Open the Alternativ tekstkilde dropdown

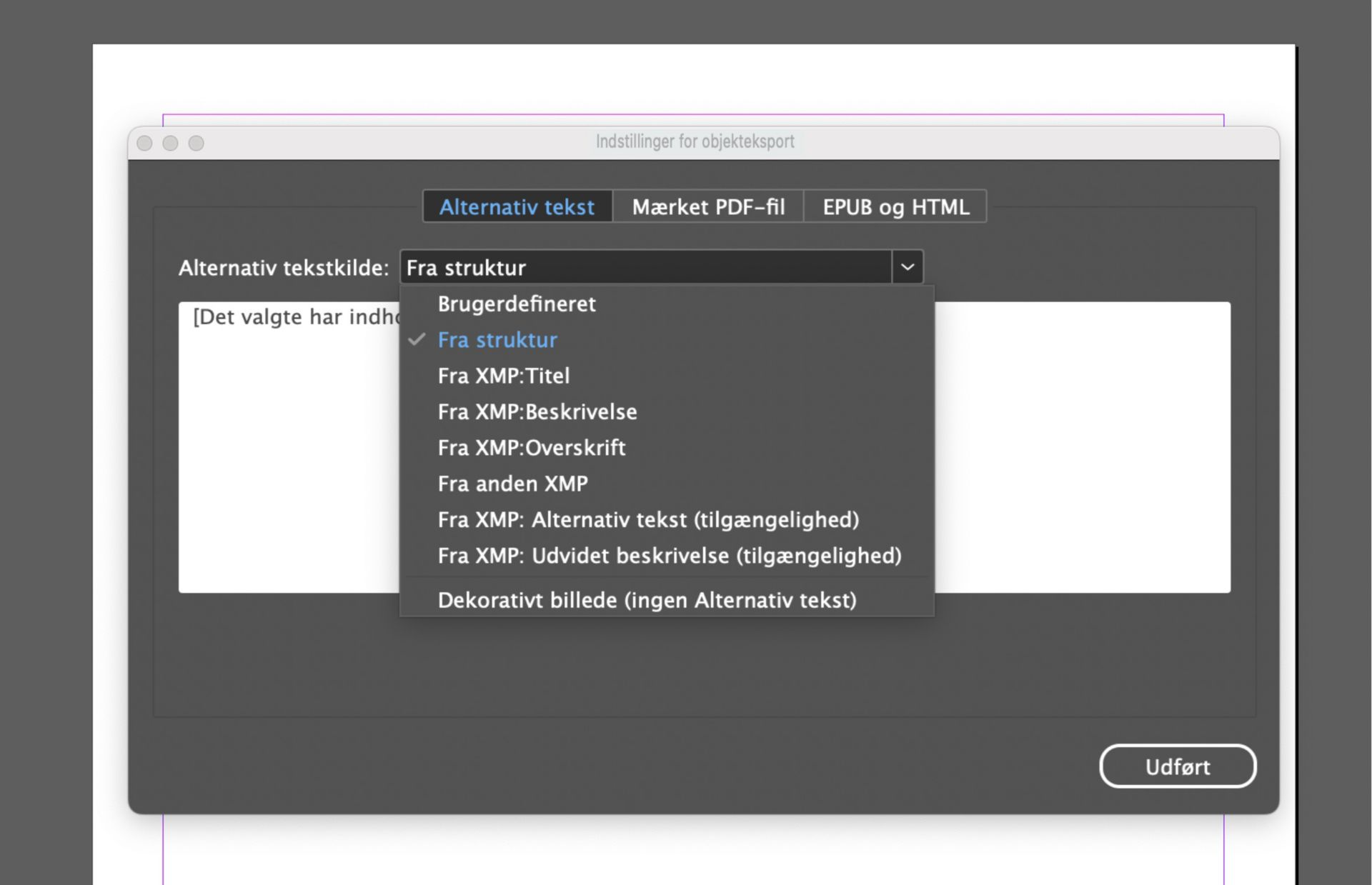(643, 267)
